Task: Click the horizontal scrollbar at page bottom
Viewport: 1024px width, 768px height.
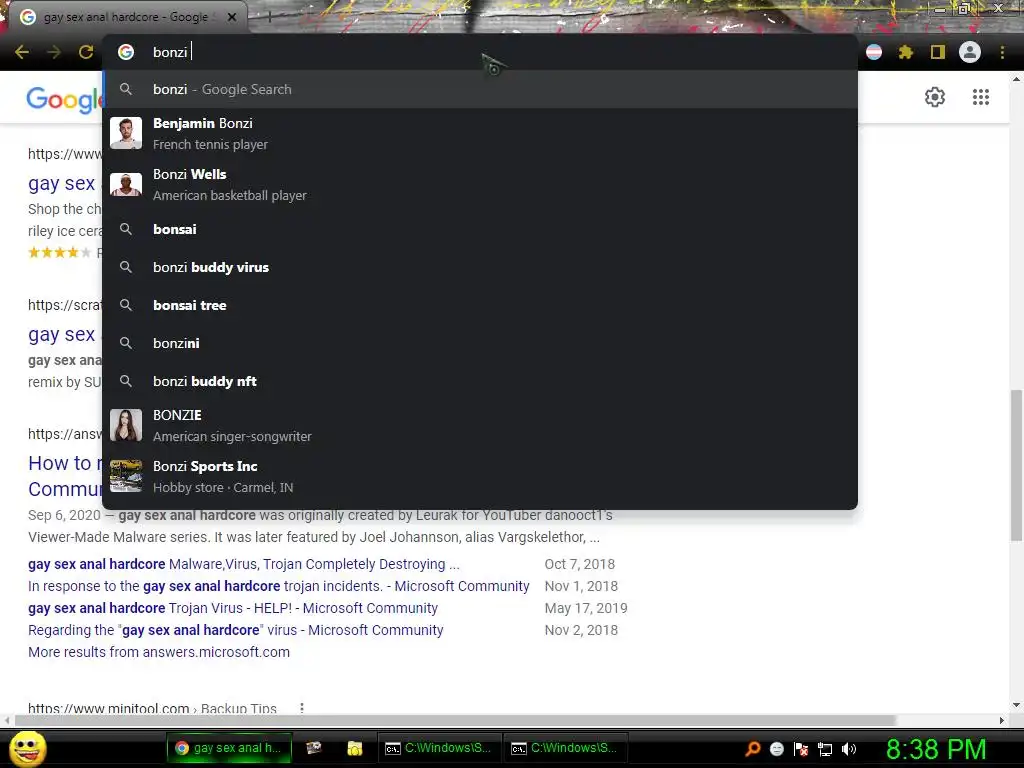Action: click(x=455, y=720)
